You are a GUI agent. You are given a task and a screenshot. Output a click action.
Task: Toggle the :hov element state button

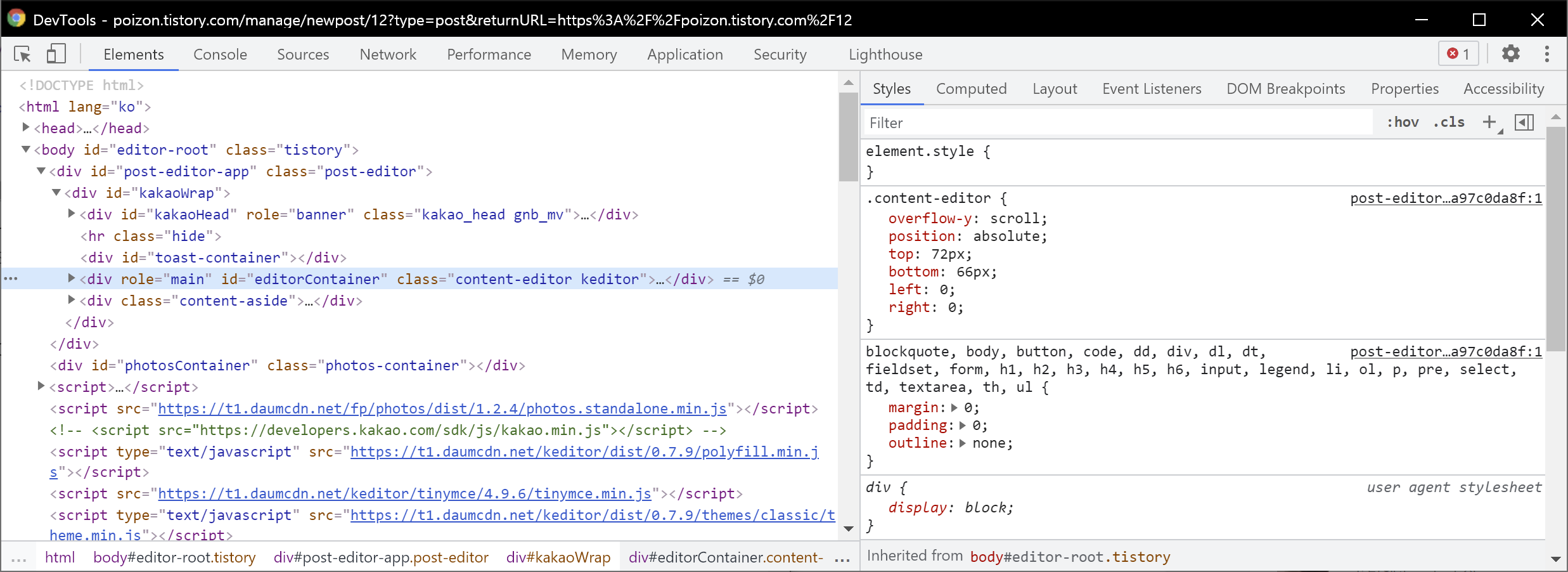pyautogui.click(x=1403, y=122)
